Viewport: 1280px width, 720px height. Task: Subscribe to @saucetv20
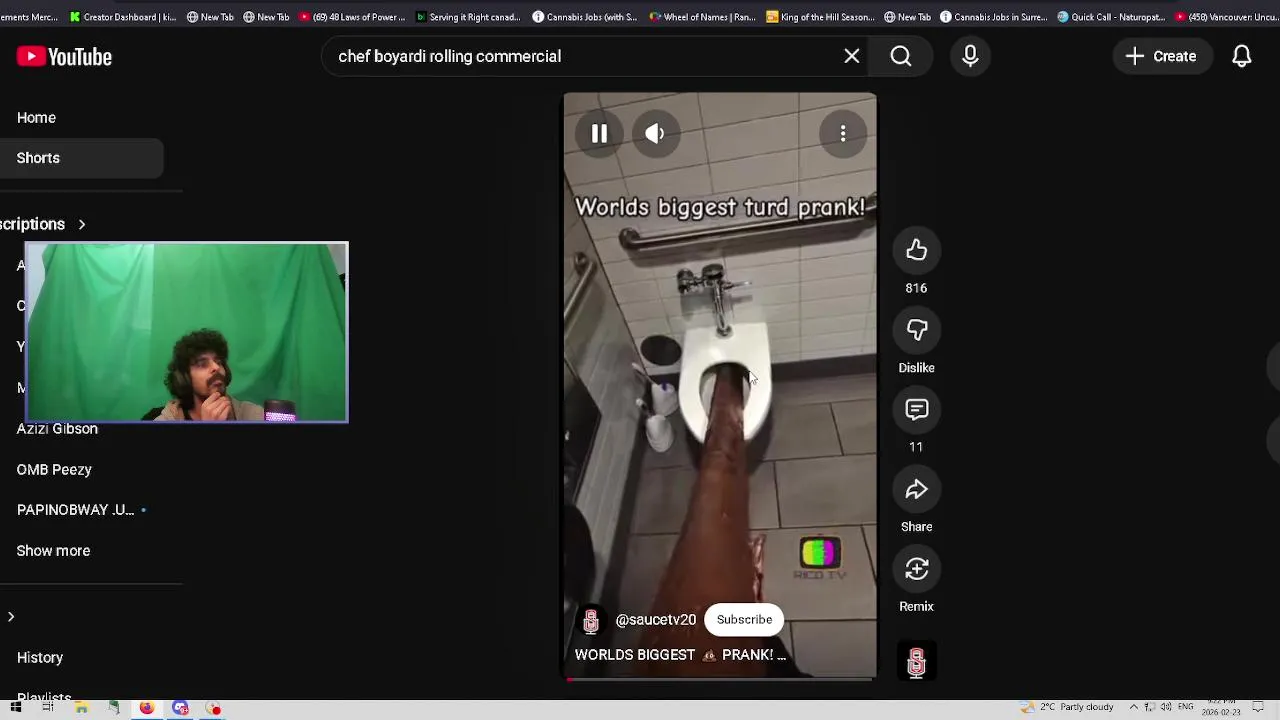tap(744, 620)
